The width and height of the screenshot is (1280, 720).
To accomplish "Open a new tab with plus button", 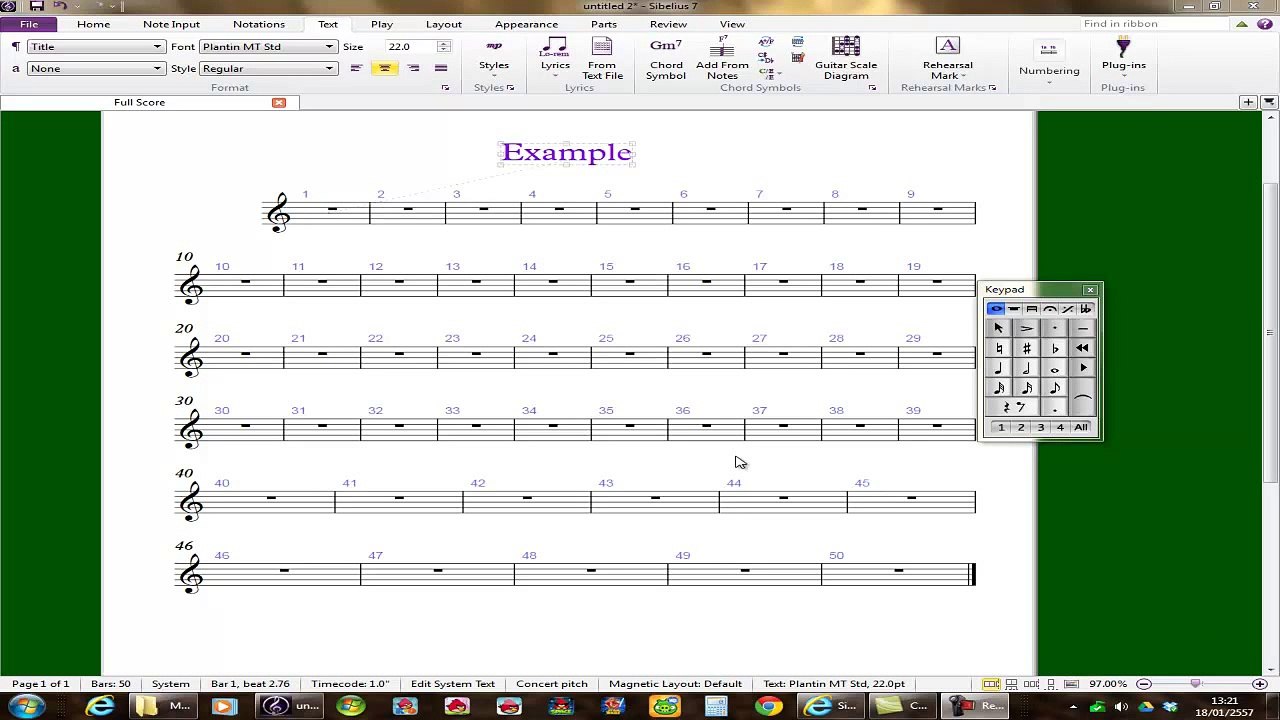I will point(1248,102).
